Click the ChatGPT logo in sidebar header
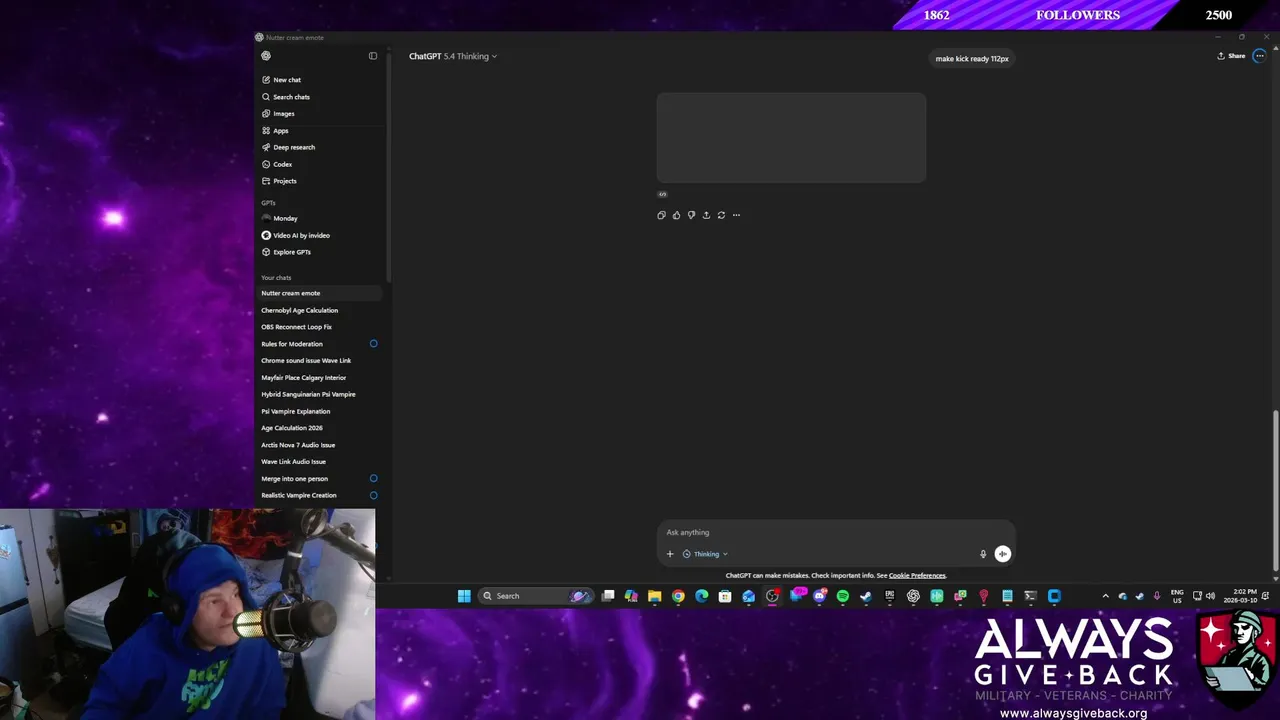The height and width of the screenshot is (720, 1280). click(265, 56)
